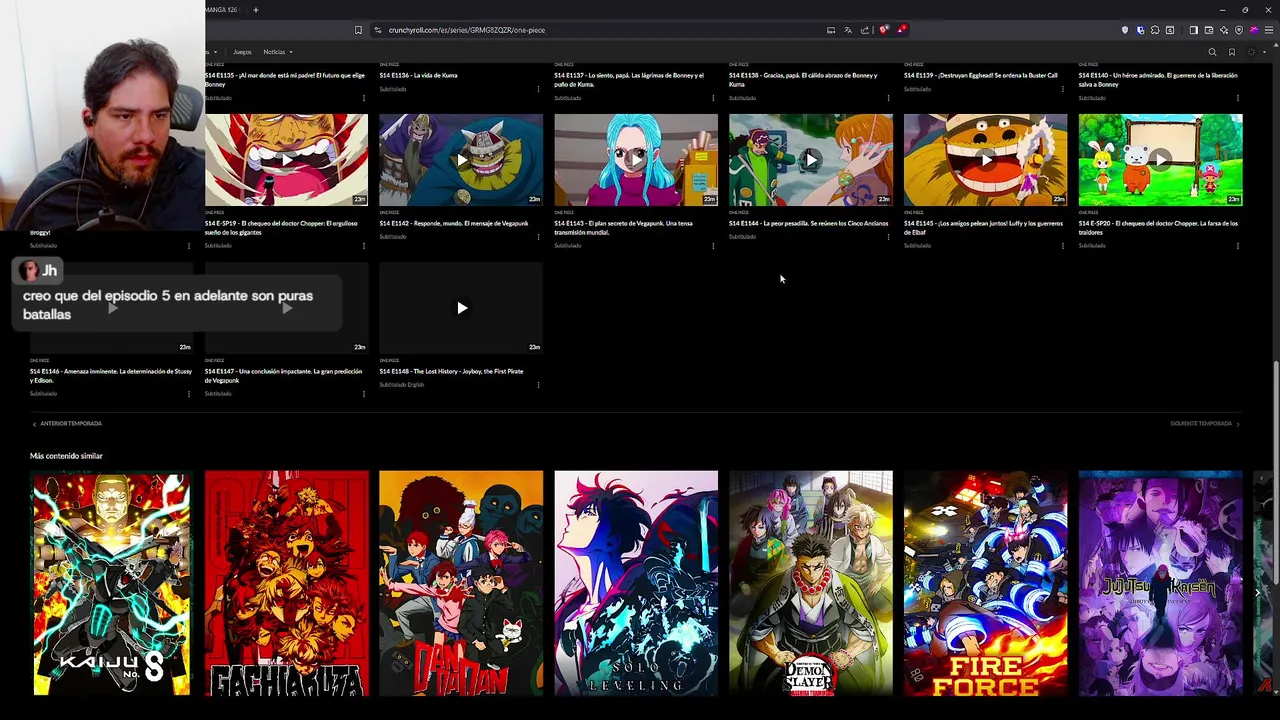Viewport: 1280px width, 720px height.
Task: Play E1142 Responde, mundo episode thumbnail
Action: [x=461, y=160]
